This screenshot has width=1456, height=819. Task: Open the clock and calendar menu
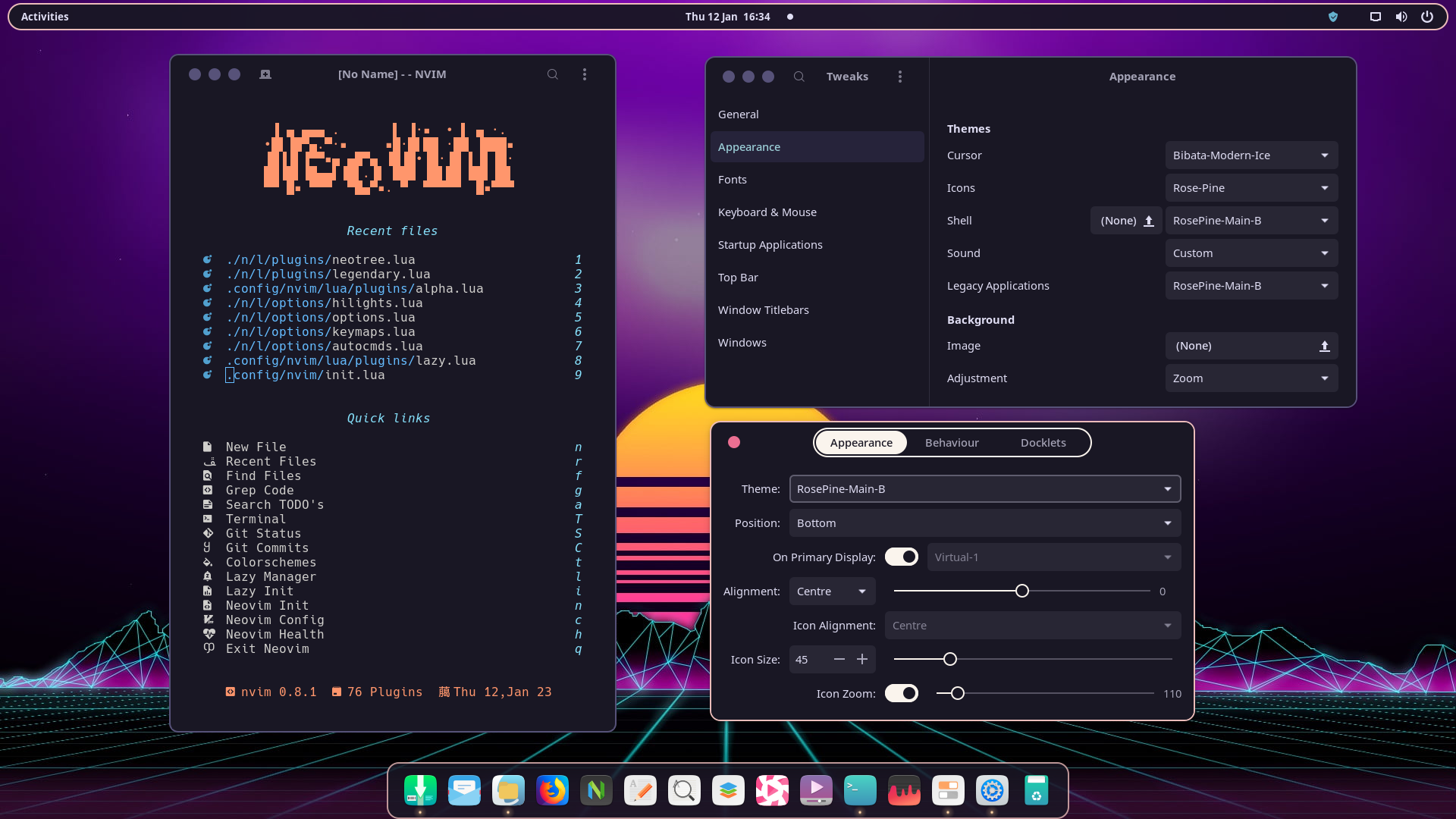click(x=727, y=17)
